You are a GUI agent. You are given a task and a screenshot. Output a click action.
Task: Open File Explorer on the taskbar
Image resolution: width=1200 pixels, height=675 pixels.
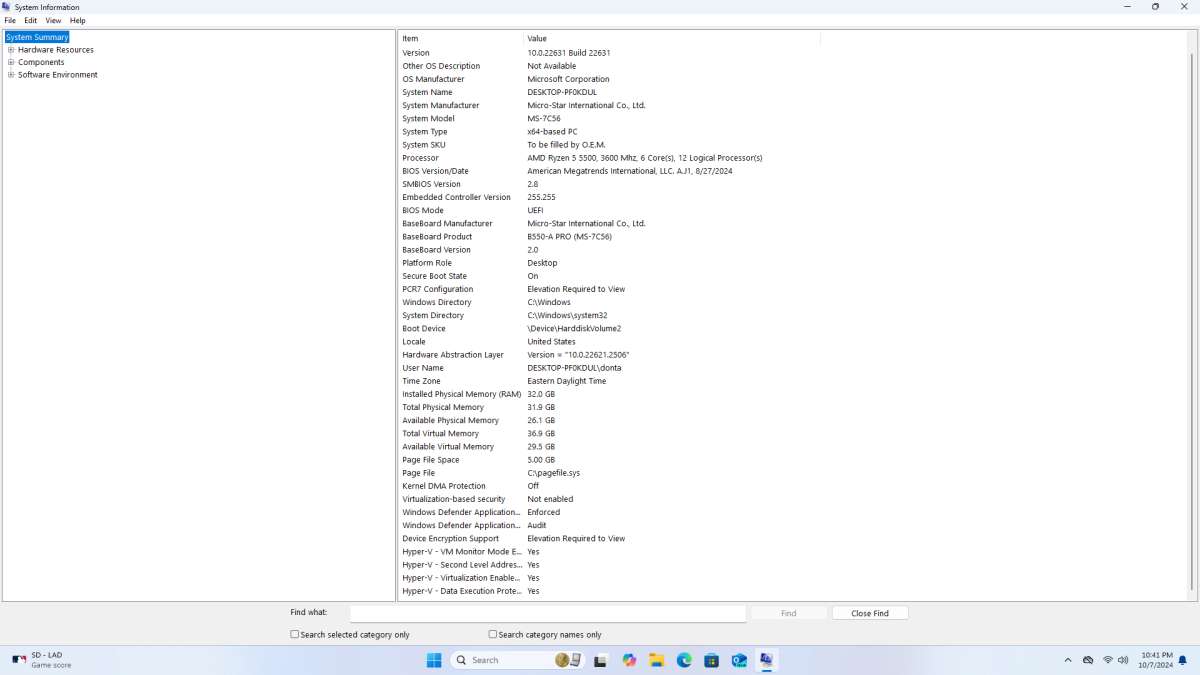pyautogui.click(x=656, y=660)
